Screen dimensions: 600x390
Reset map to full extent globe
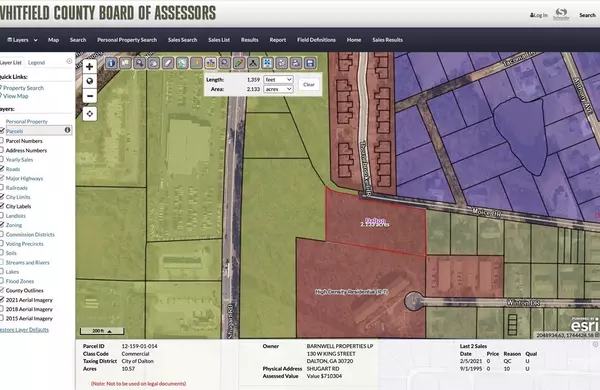tap(90, 81)
